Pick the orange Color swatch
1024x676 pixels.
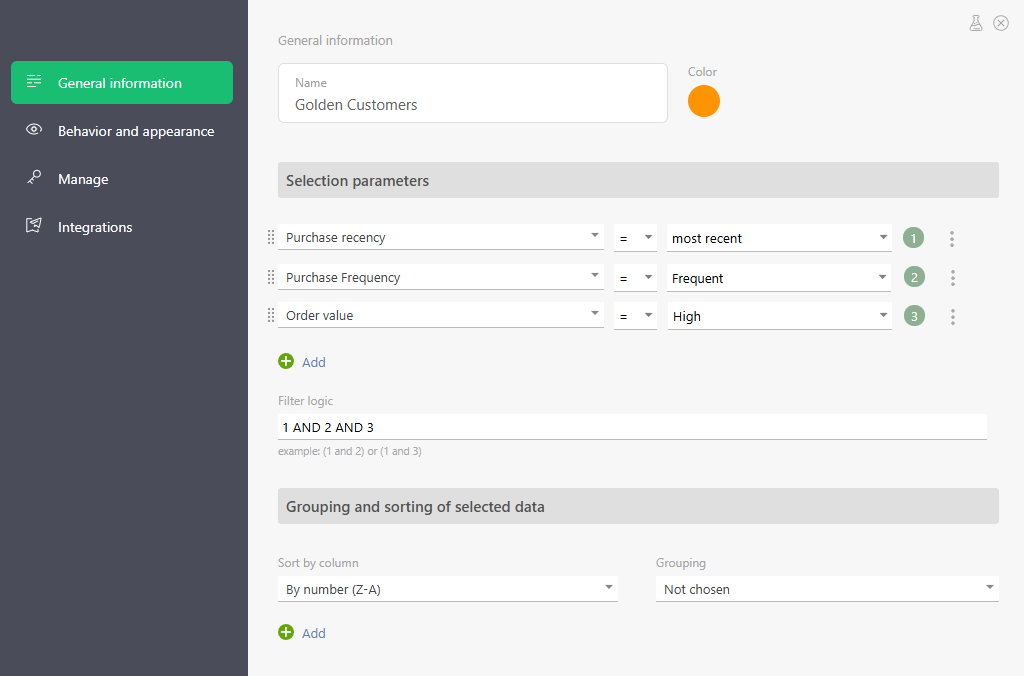pos(703,101)
